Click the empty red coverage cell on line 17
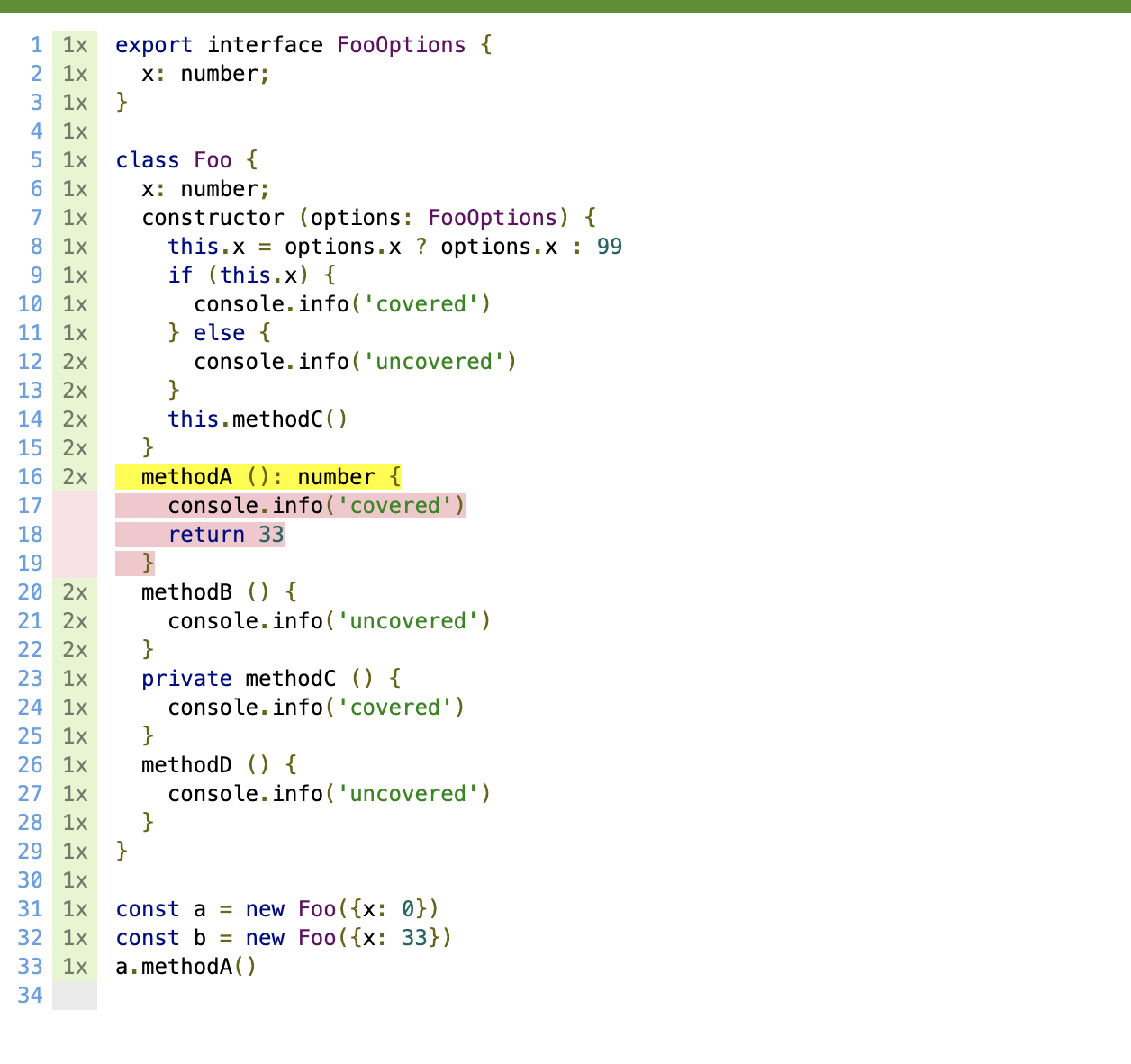Viewport: 1131px width, 1064px height. click(75, 506)
